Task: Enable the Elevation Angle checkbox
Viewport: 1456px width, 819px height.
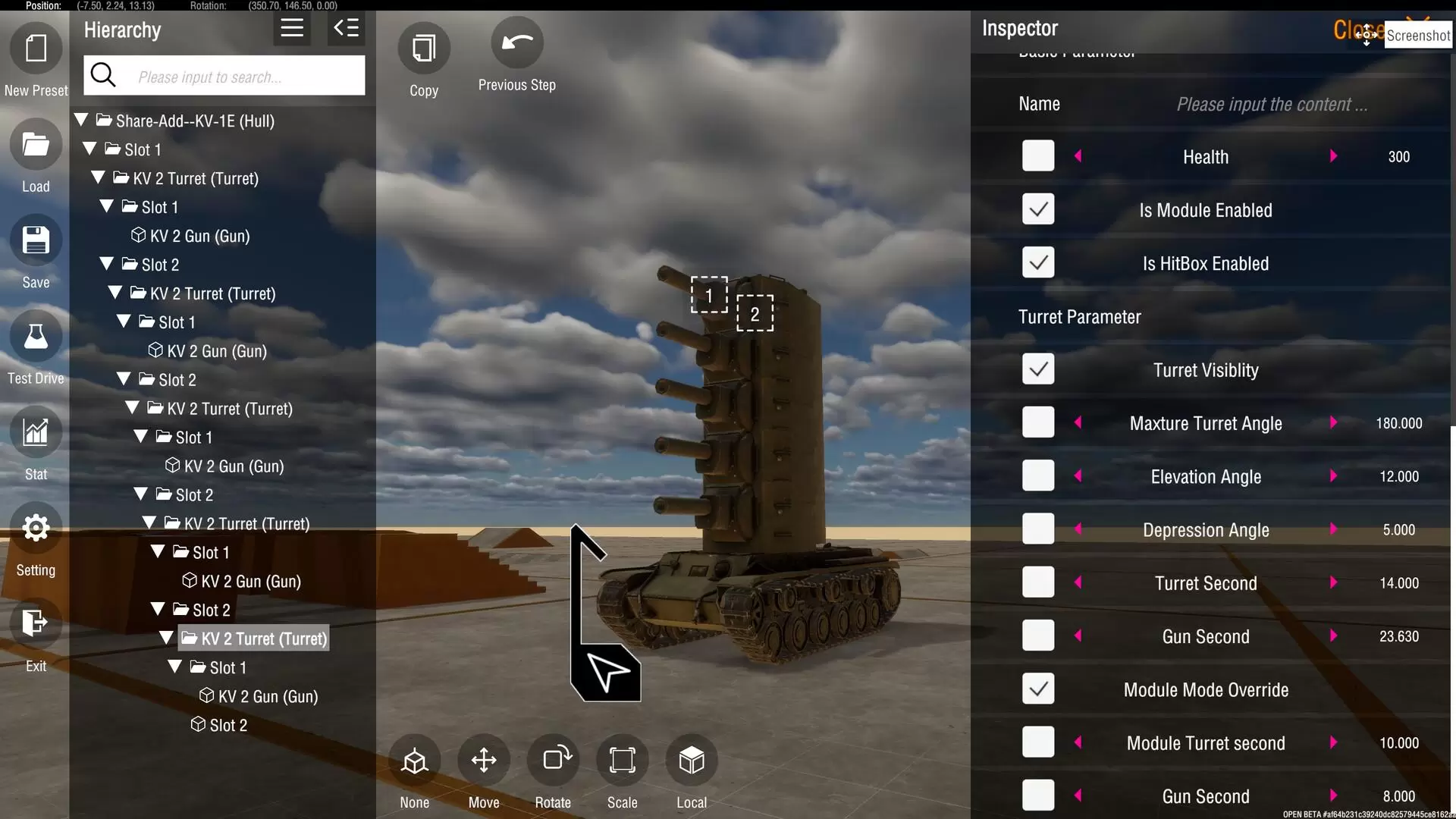Action: (x=1037, y=475)
